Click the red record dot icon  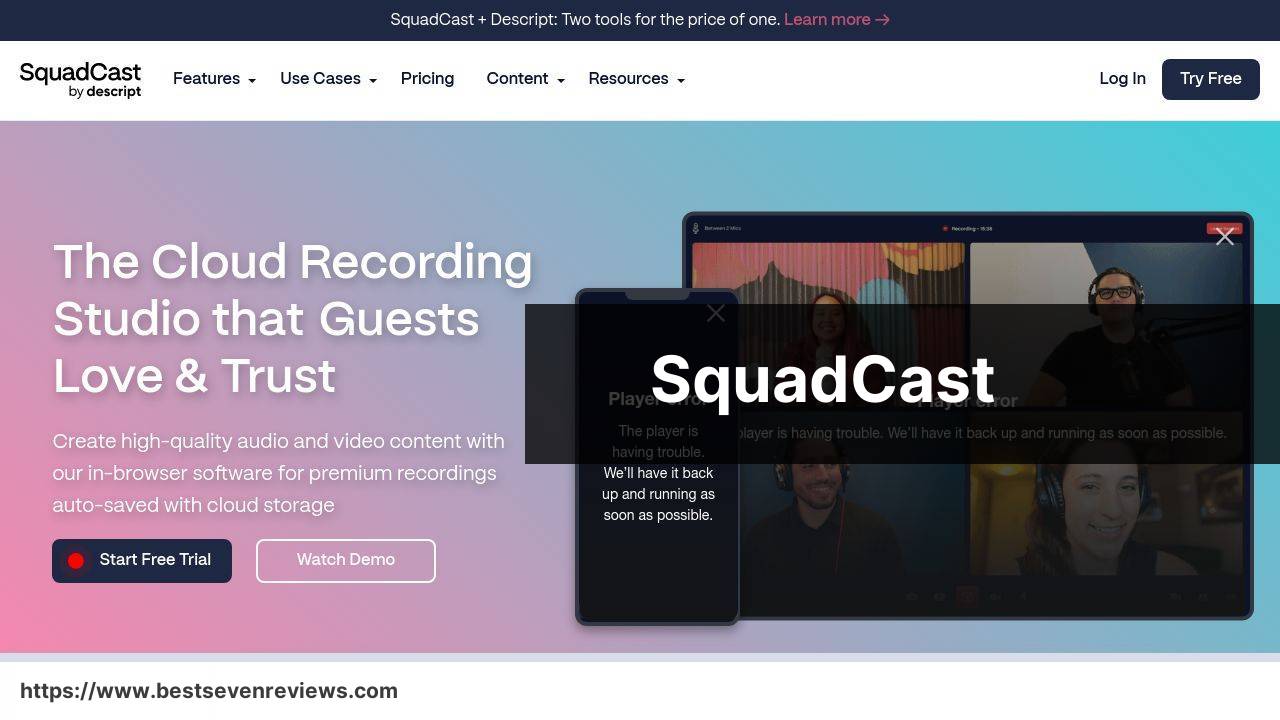[x=76, y=561]
